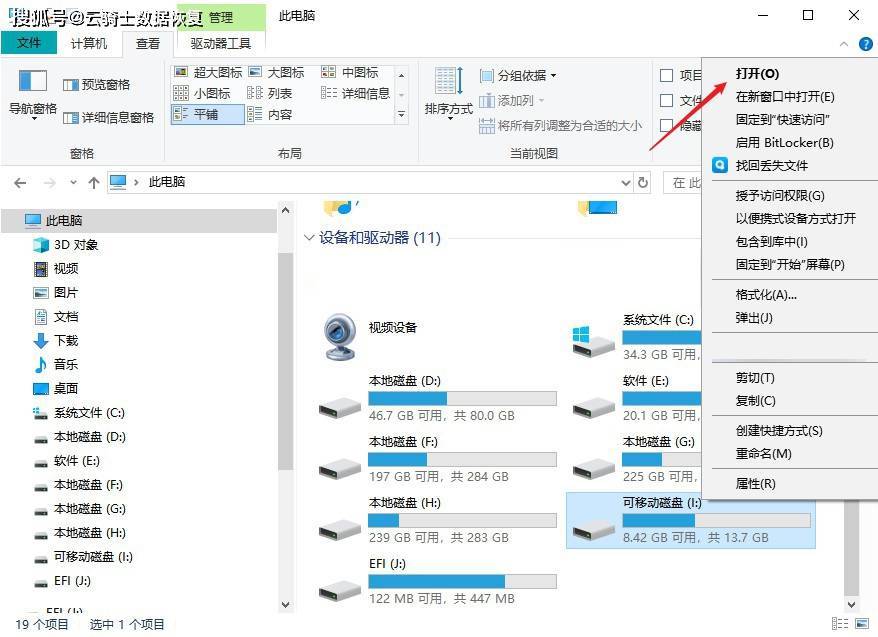Toggle the 文件扩展名 checkbox
Screen dimensions: 878x637
(666, 101)
